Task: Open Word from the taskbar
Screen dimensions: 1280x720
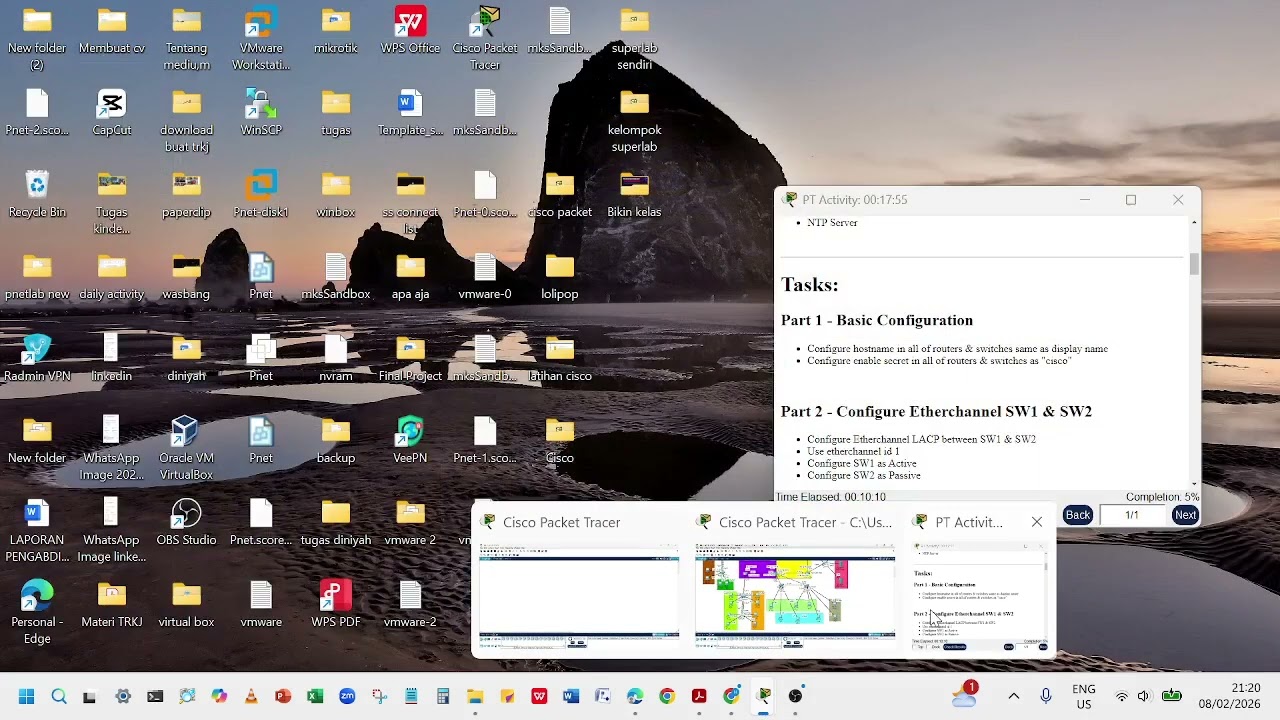Action: point(571,696)
